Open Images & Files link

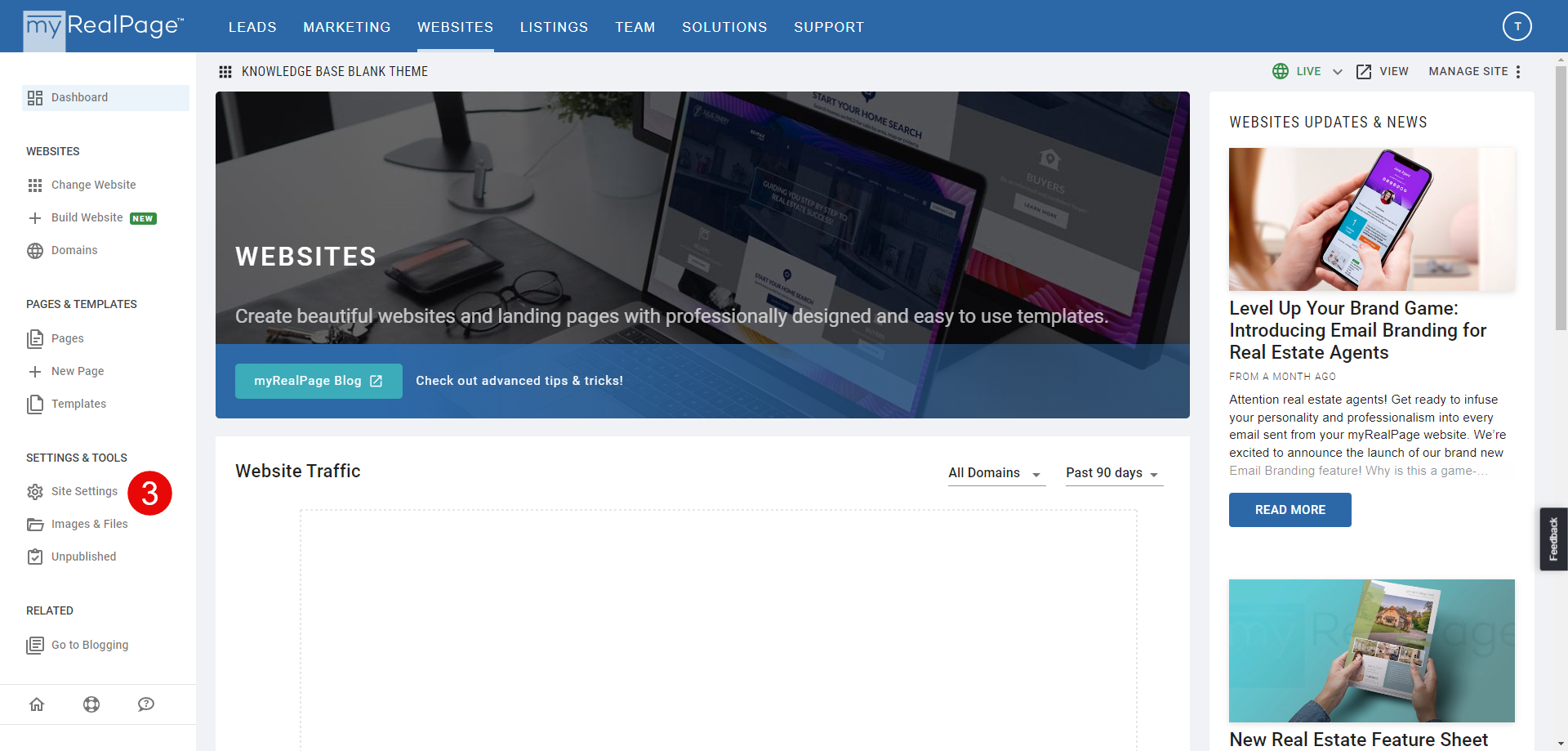90,525
